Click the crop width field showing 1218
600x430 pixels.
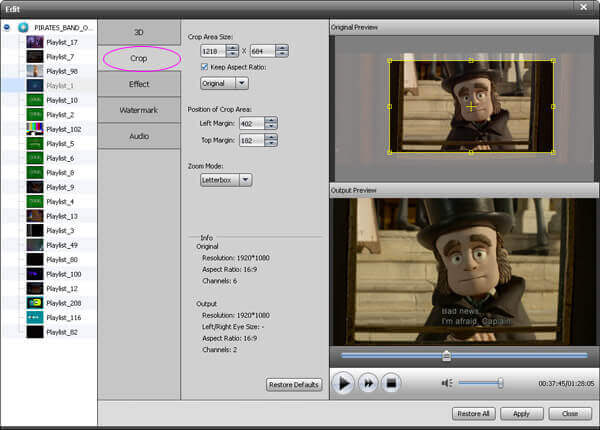click(213, 51)
